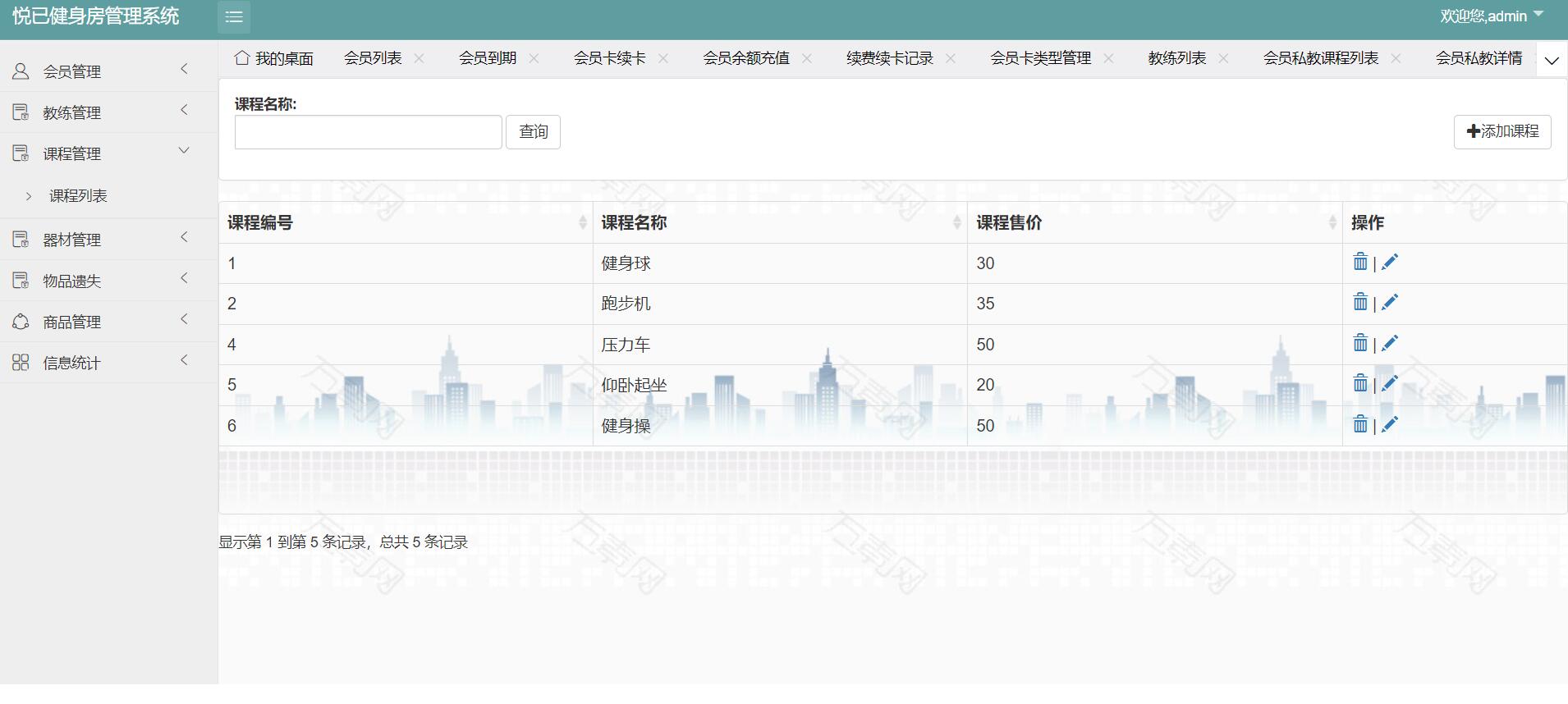Edit the 健身操 course with pencil icon
This screenshot has width=1568, height=704.
pos(1389,425)
